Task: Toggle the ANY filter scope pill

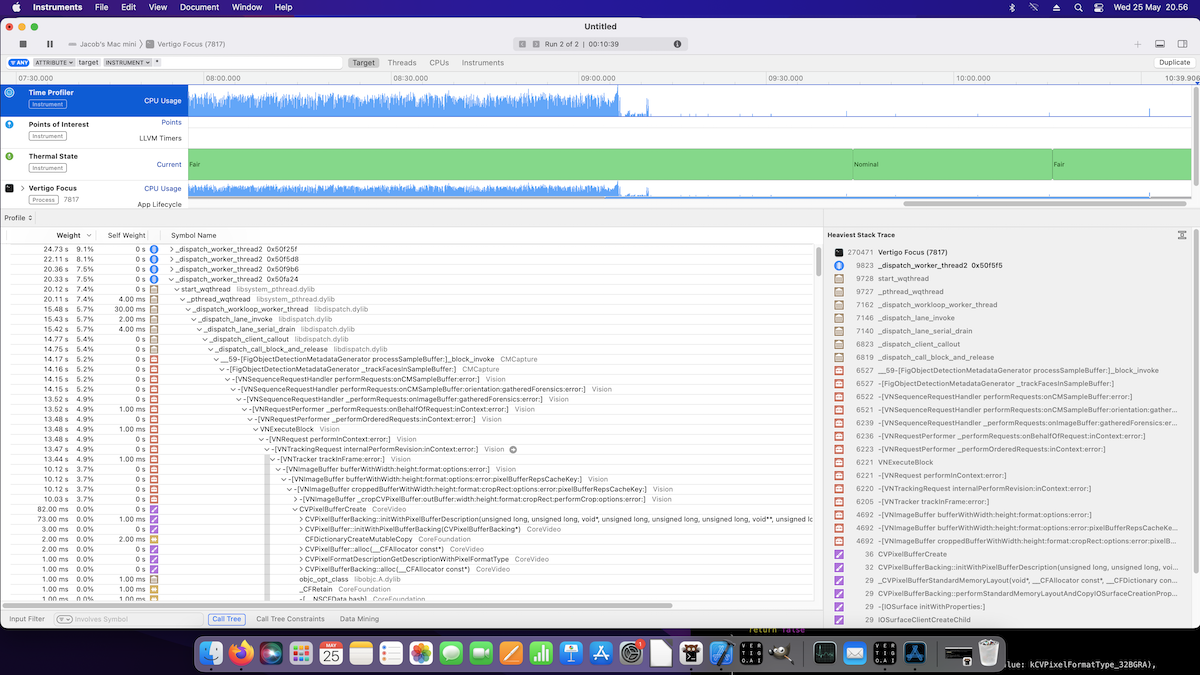Action: 18,62
